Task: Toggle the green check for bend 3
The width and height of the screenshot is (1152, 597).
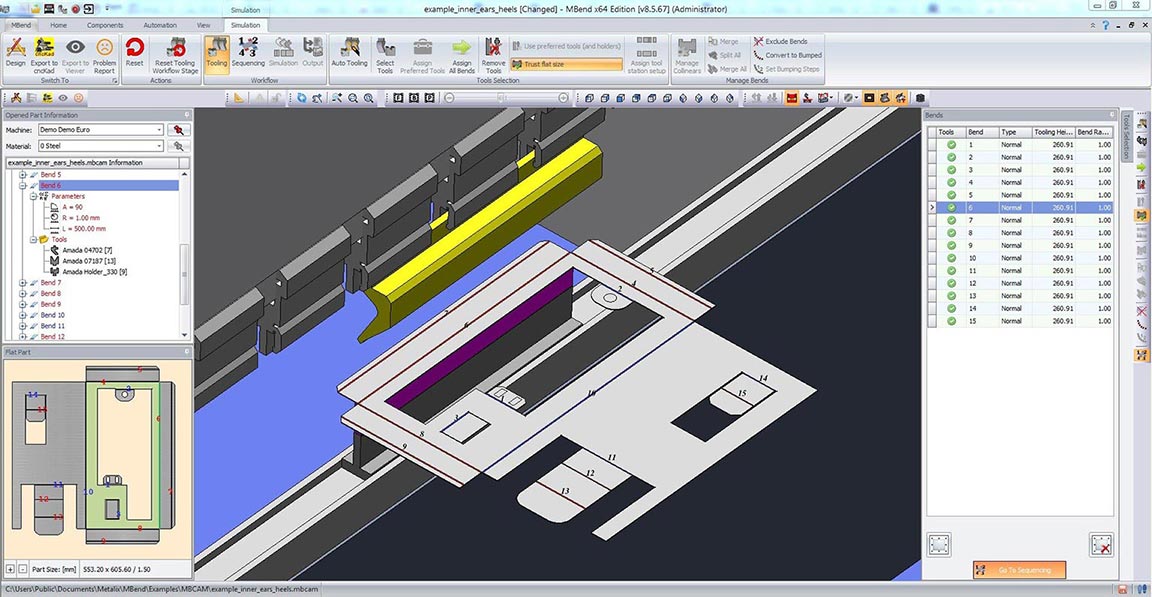Action: [951, 170]
